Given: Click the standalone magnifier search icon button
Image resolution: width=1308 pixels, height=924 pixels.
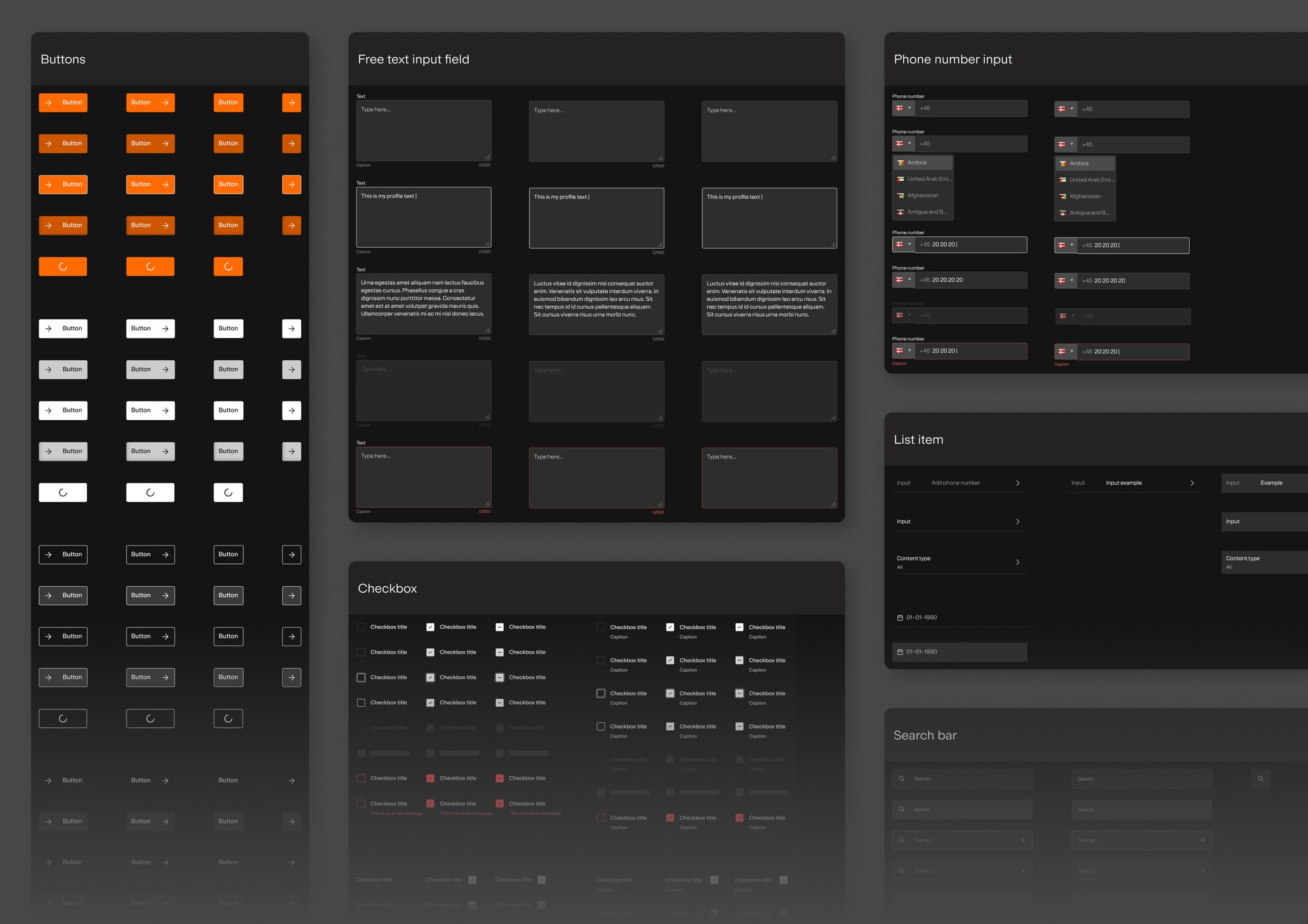Looking at the screenshot, I should coord(1260,778).
